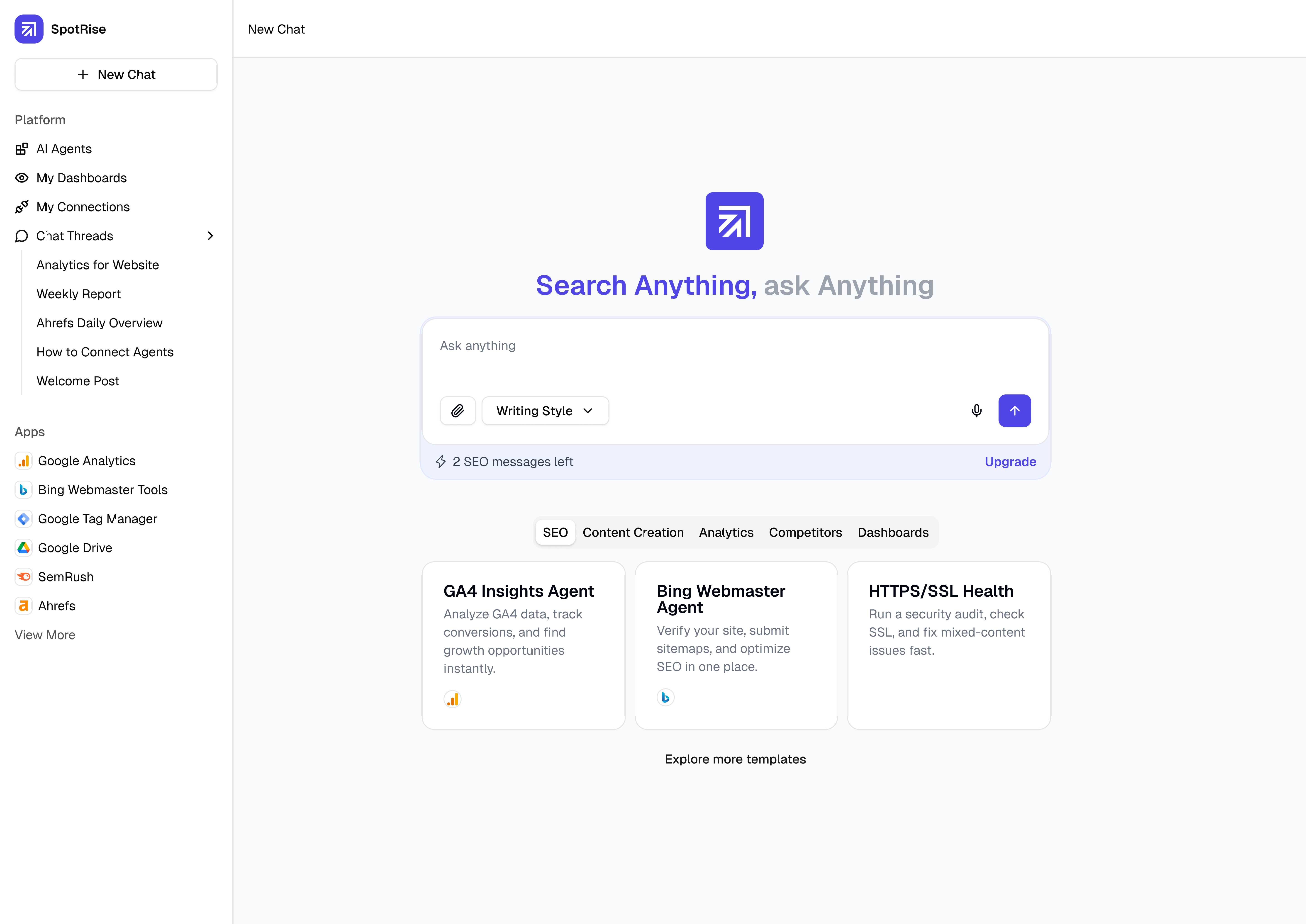The image size is (1306, 924).
Task: Open Google Drive from Apps list
Action: (x=75, y=548)
